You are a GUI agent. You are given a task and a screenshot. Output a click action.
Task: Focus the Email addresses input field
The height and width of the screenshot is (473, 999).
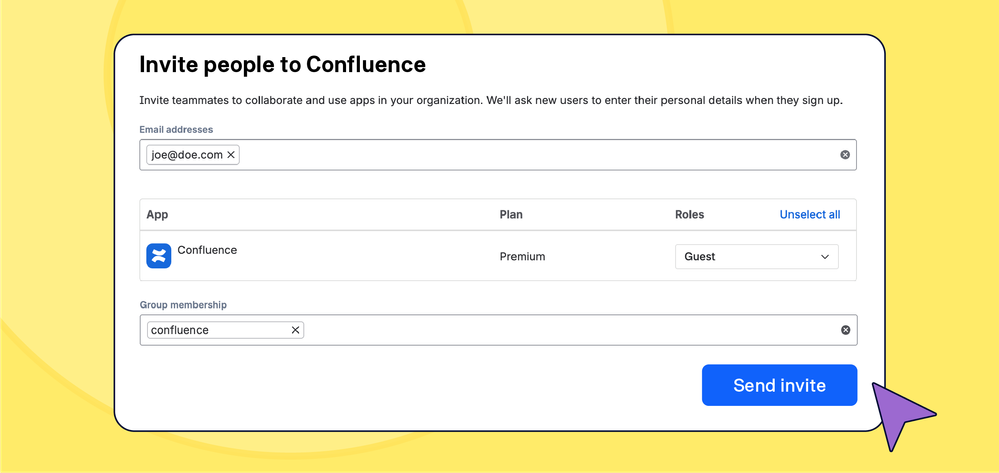pyautogui.click(x=498, y=155)
